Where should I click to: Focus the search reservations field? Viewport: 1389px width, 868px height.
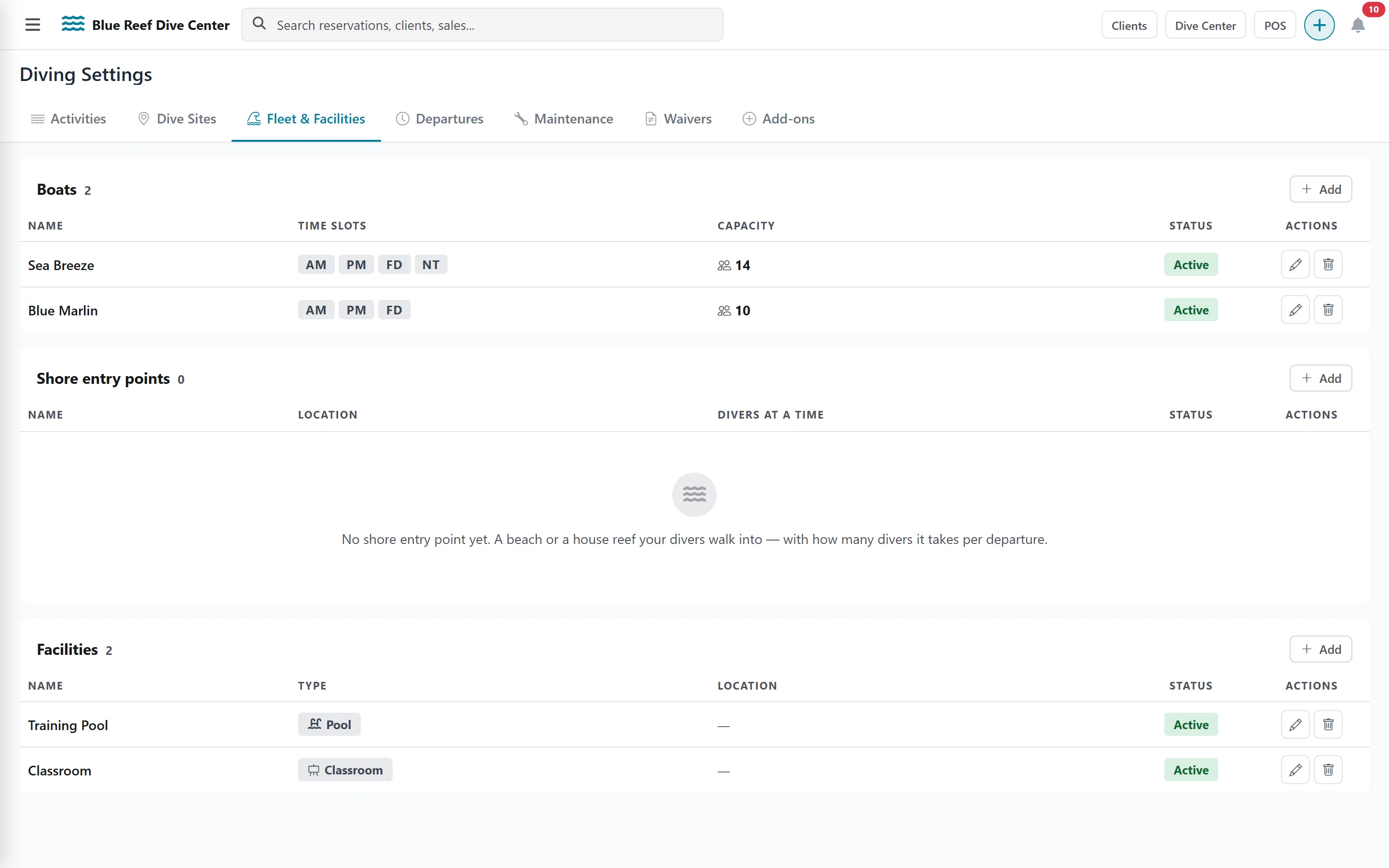(482, 25)
